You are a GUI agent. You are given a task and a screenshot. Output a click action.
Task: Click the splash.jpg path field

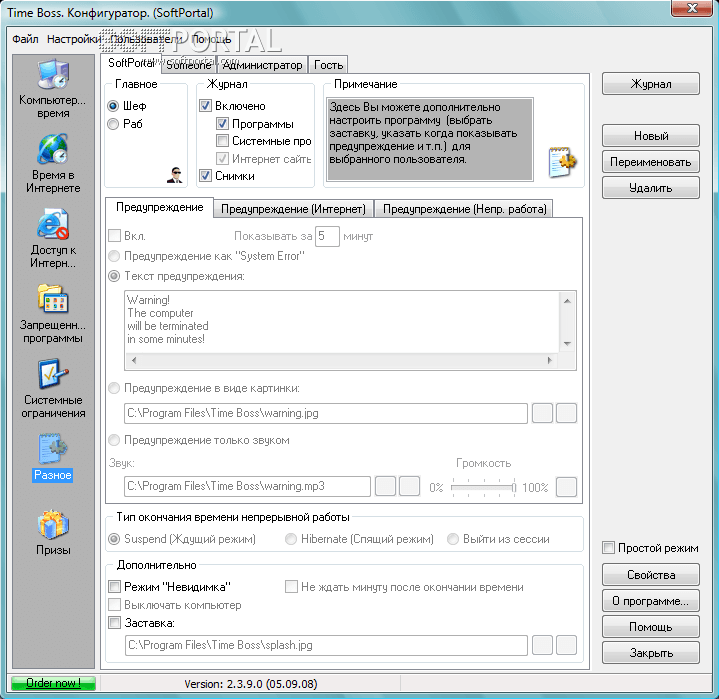pos(326,645)
